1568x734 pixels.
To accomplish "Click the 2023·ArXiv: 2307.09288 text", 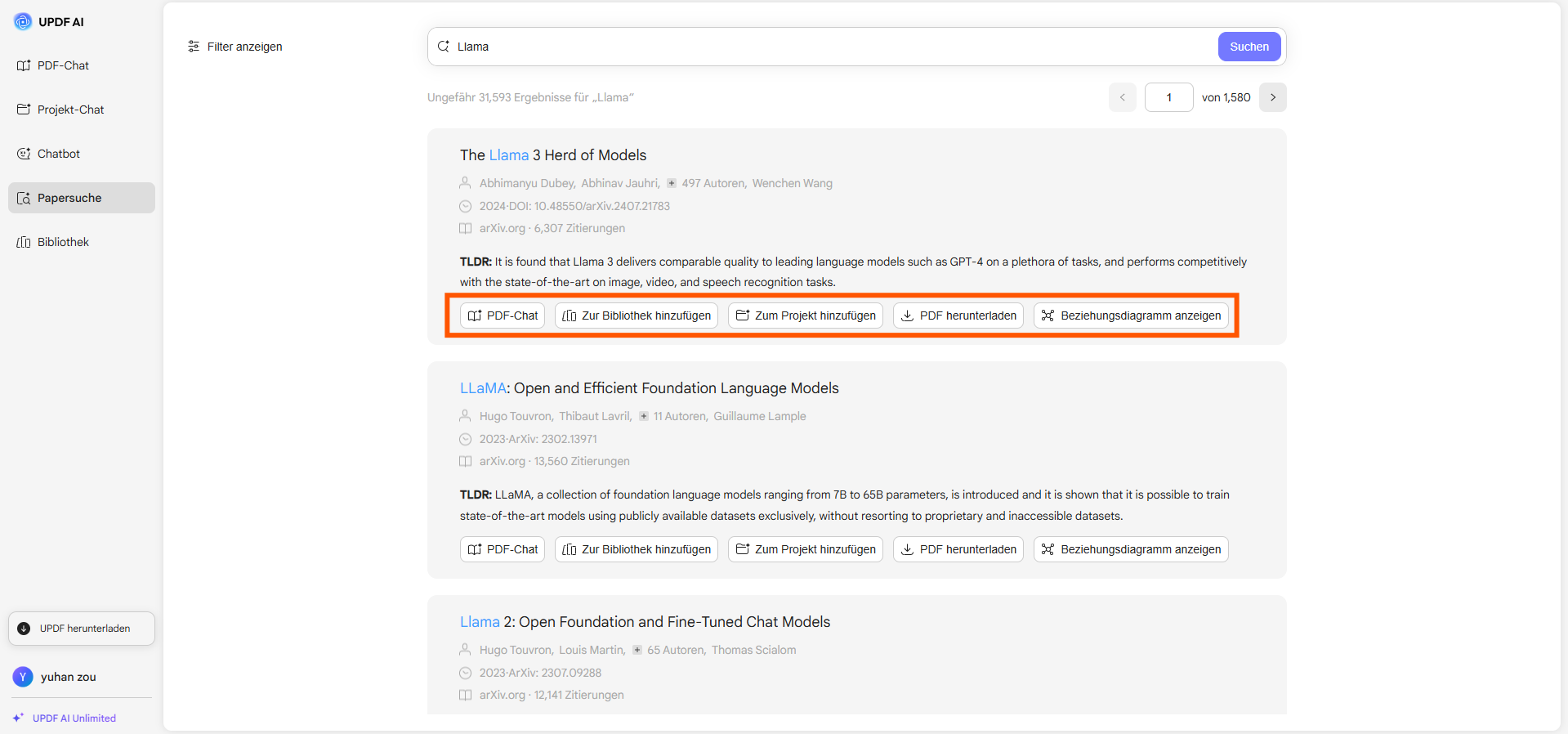I will (540, 673).
